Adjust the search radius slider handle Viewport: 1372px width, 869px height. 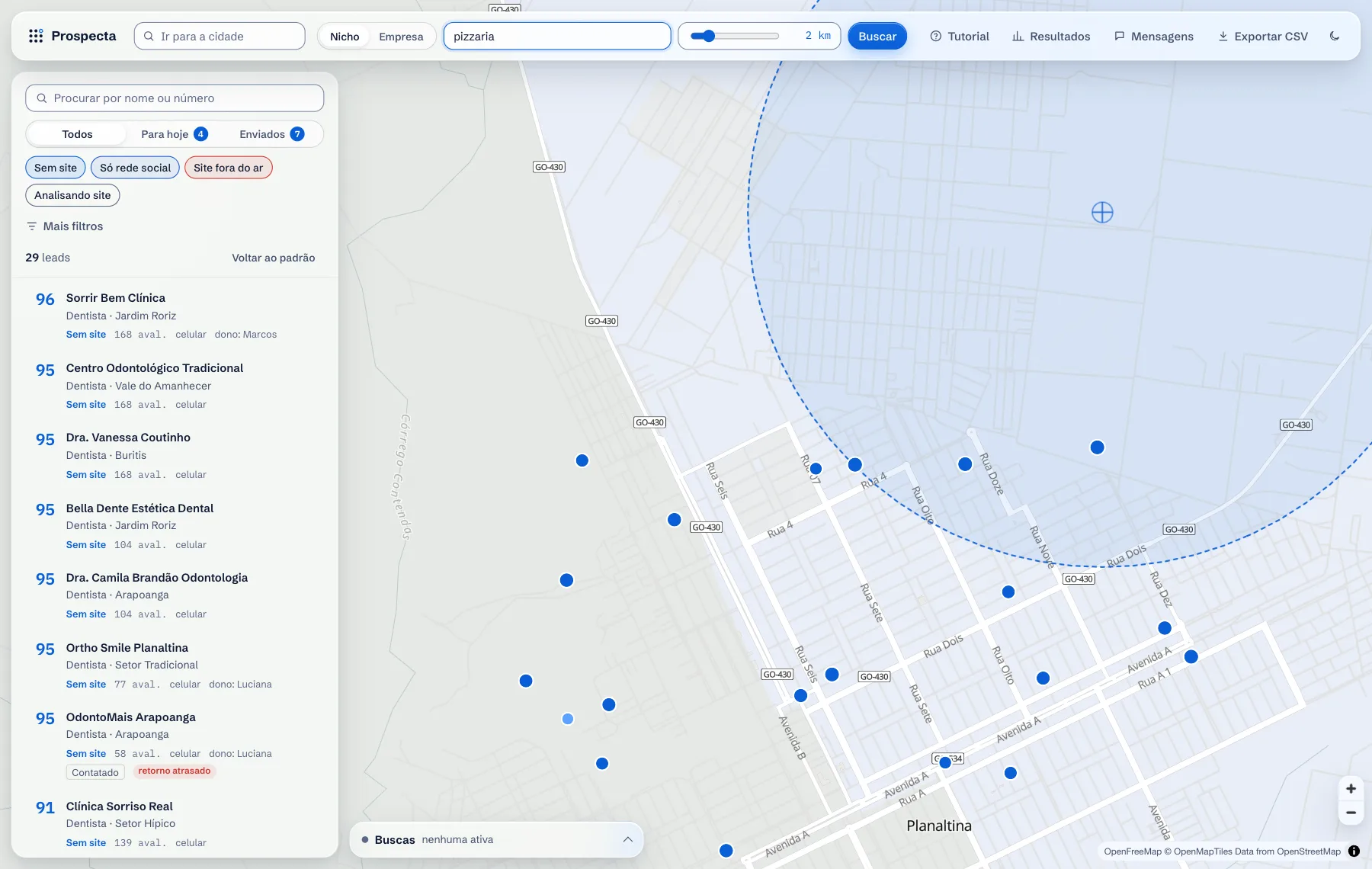(x=709, y=36)
